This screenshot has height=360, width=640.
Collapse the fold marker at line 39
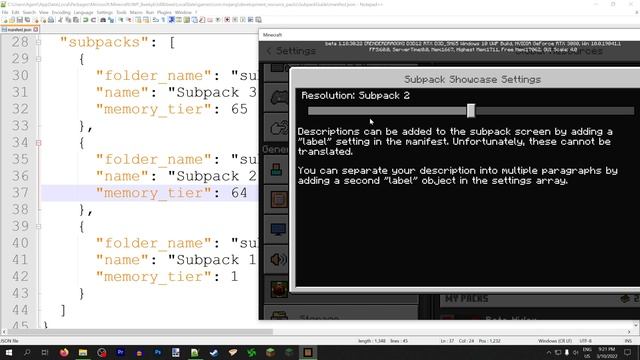38,226
